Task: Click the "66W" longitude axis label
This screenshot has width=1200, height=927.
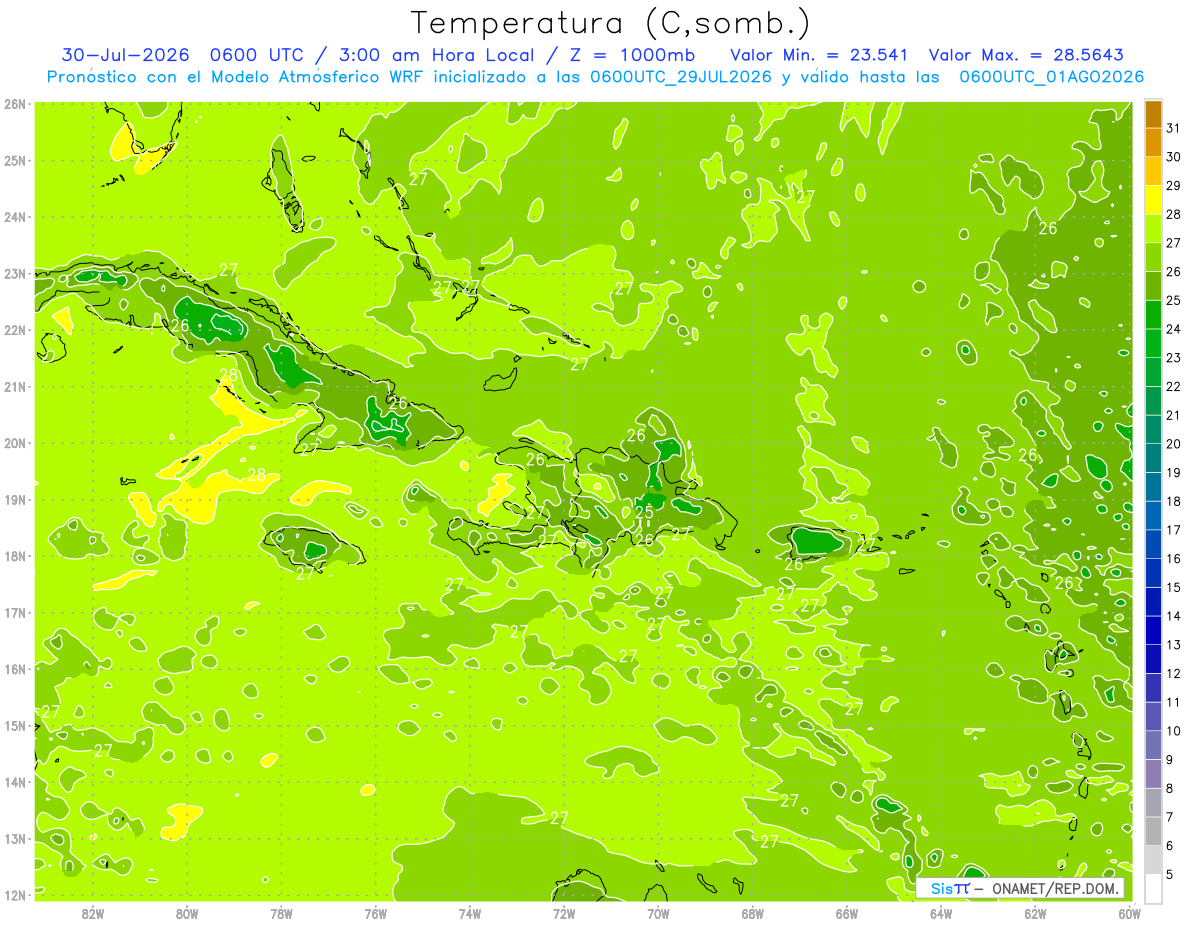Action: click(847, 914)
